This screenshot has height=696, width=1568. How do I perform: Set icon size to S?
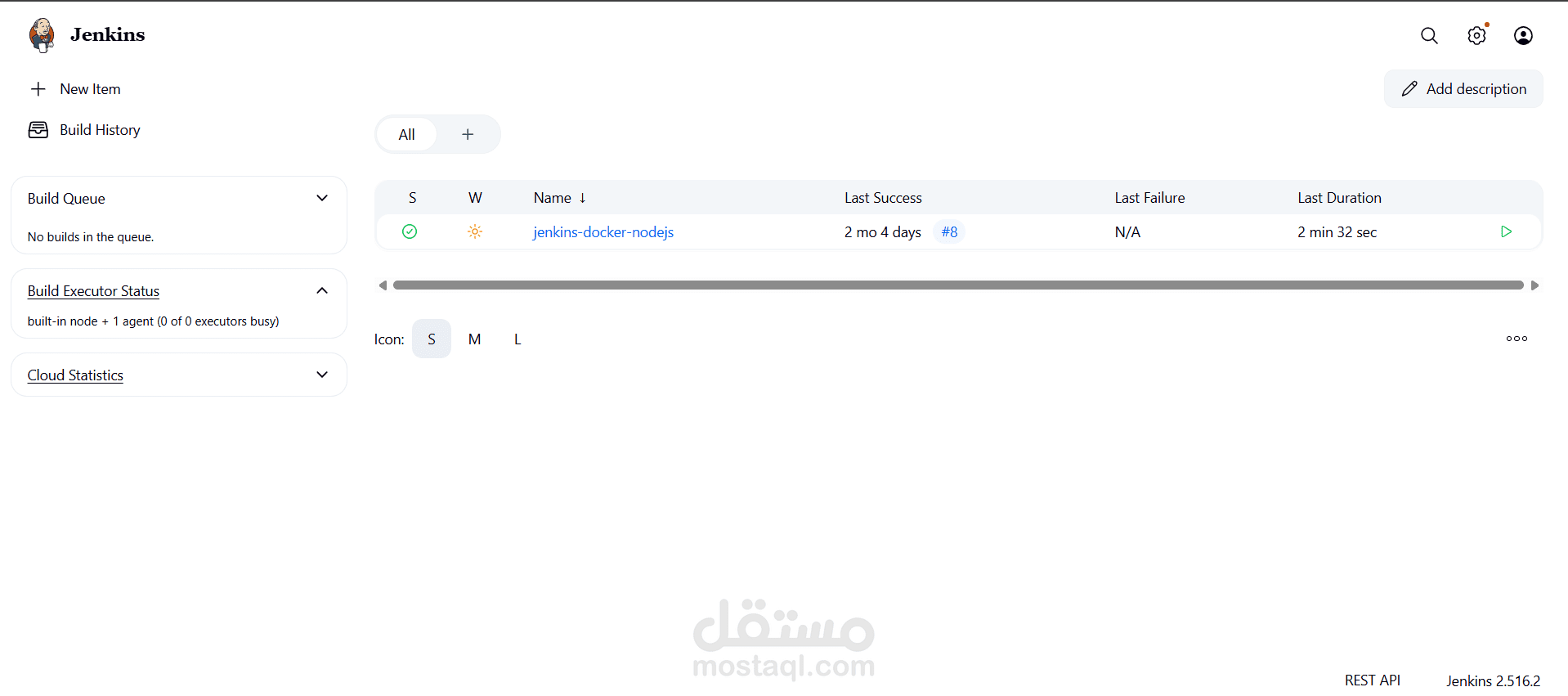[x=432, y=339]
